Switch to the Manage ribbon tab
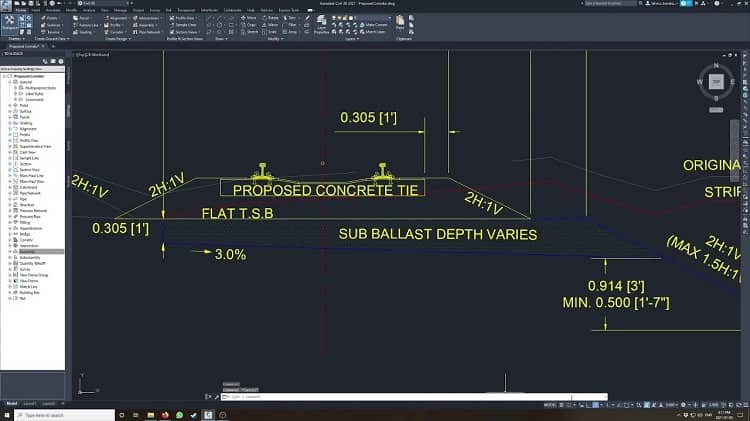 [x=121, y=10]
